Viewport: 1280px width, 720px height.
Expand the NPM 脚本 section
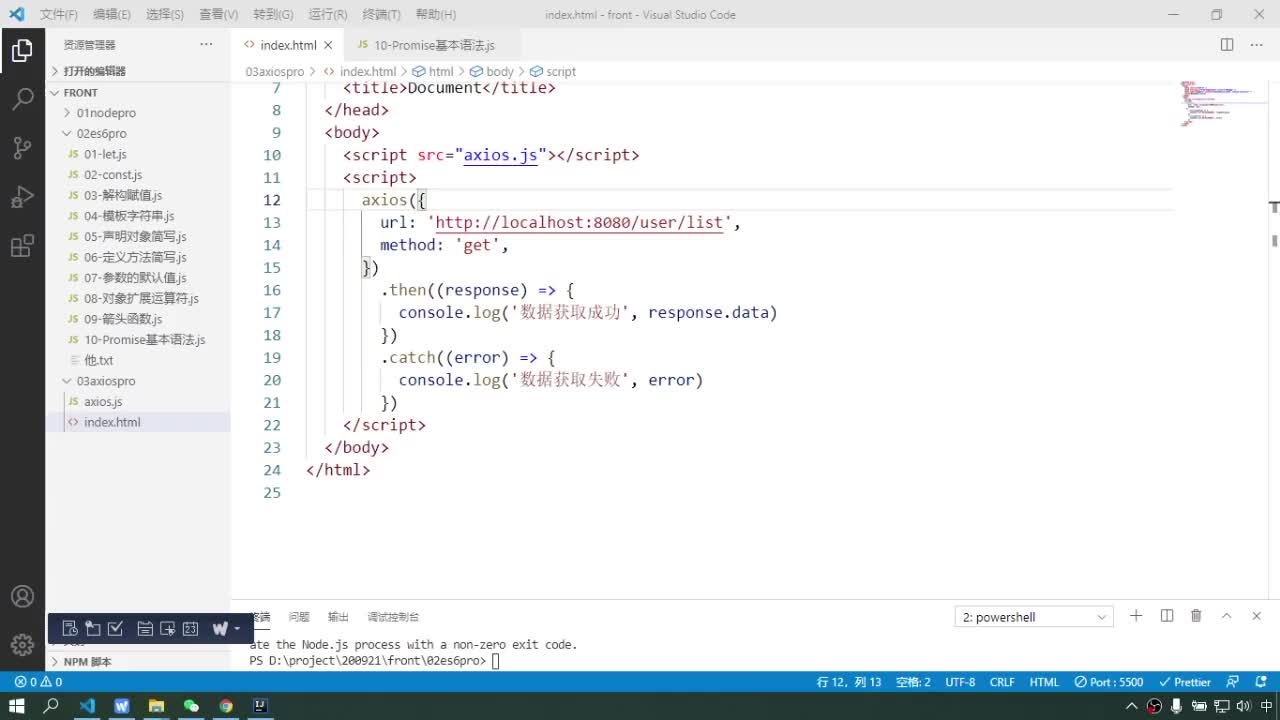pyautogui.click(x=138, y=662)
